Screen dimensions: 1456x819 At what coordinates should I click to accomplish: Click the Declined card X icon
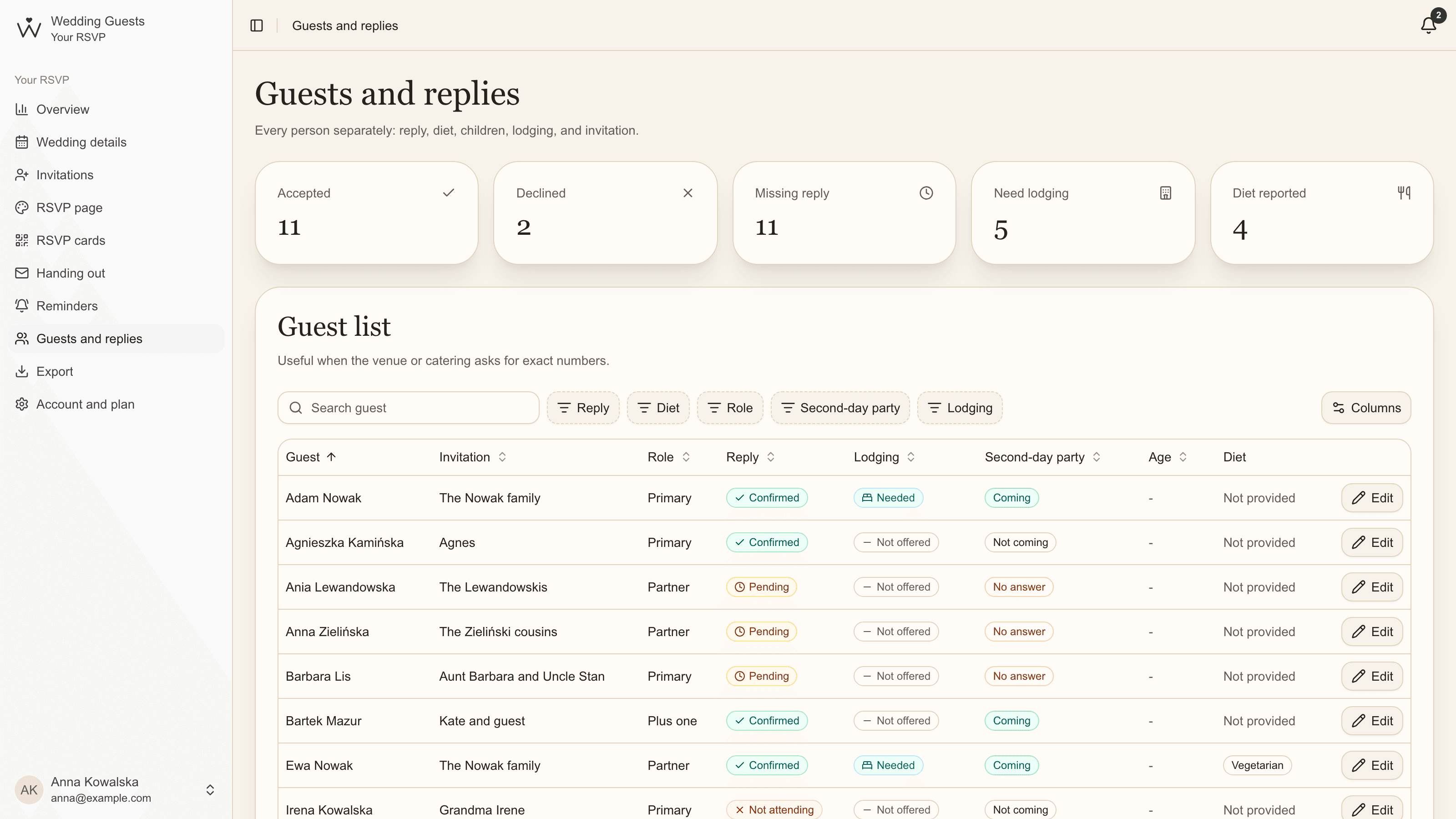click(x=688, y=193)
